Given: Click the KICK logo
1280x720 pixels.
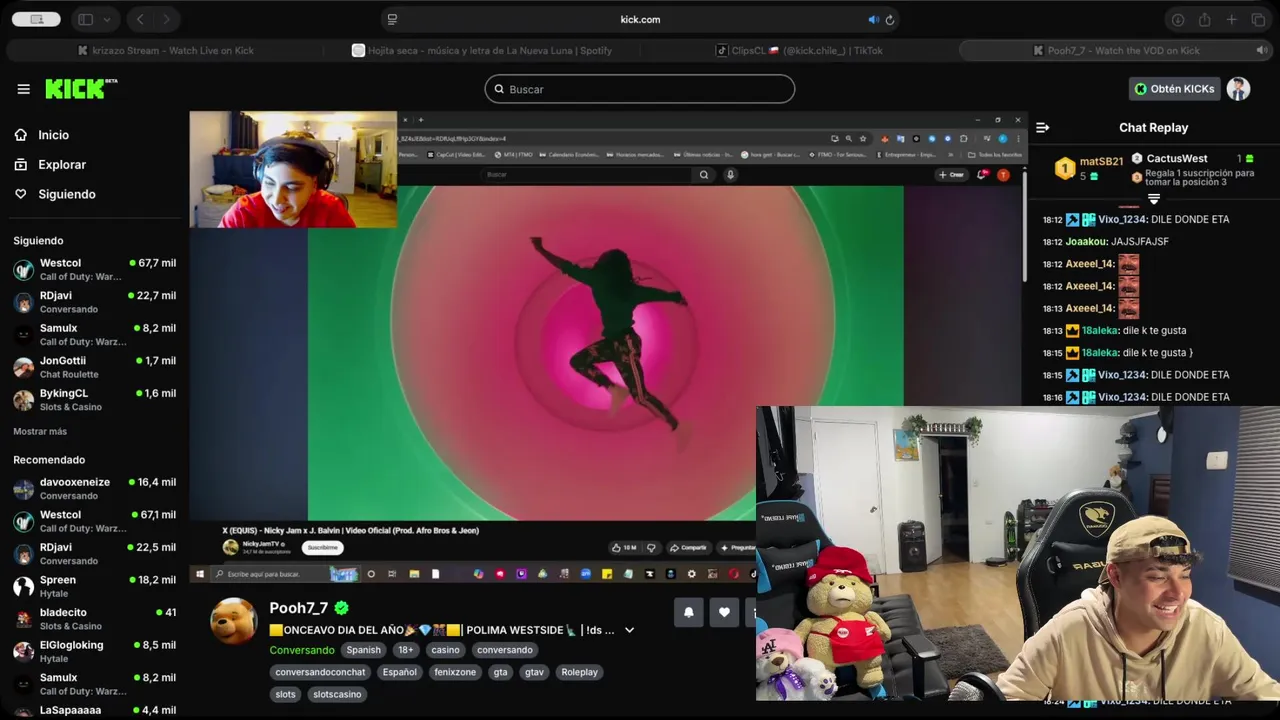Looking at the screenshot, I should click(x=81, y=89).
